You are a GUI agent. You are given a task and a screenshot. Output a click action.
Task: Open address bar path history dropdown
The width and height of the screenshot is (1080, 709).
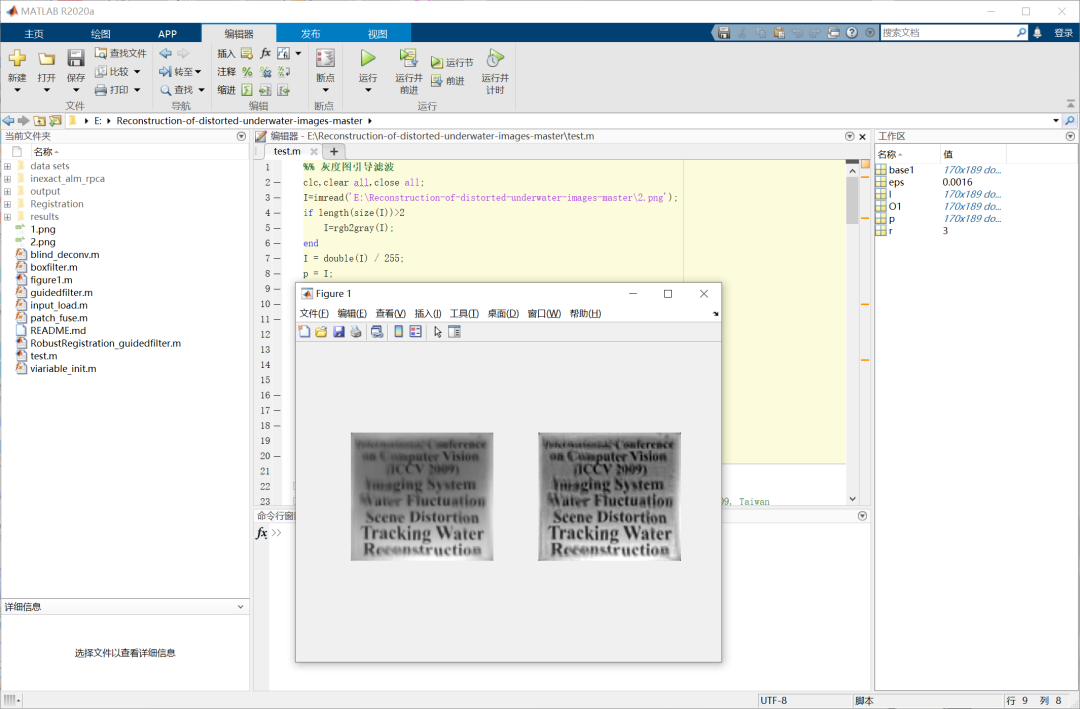1056,121
